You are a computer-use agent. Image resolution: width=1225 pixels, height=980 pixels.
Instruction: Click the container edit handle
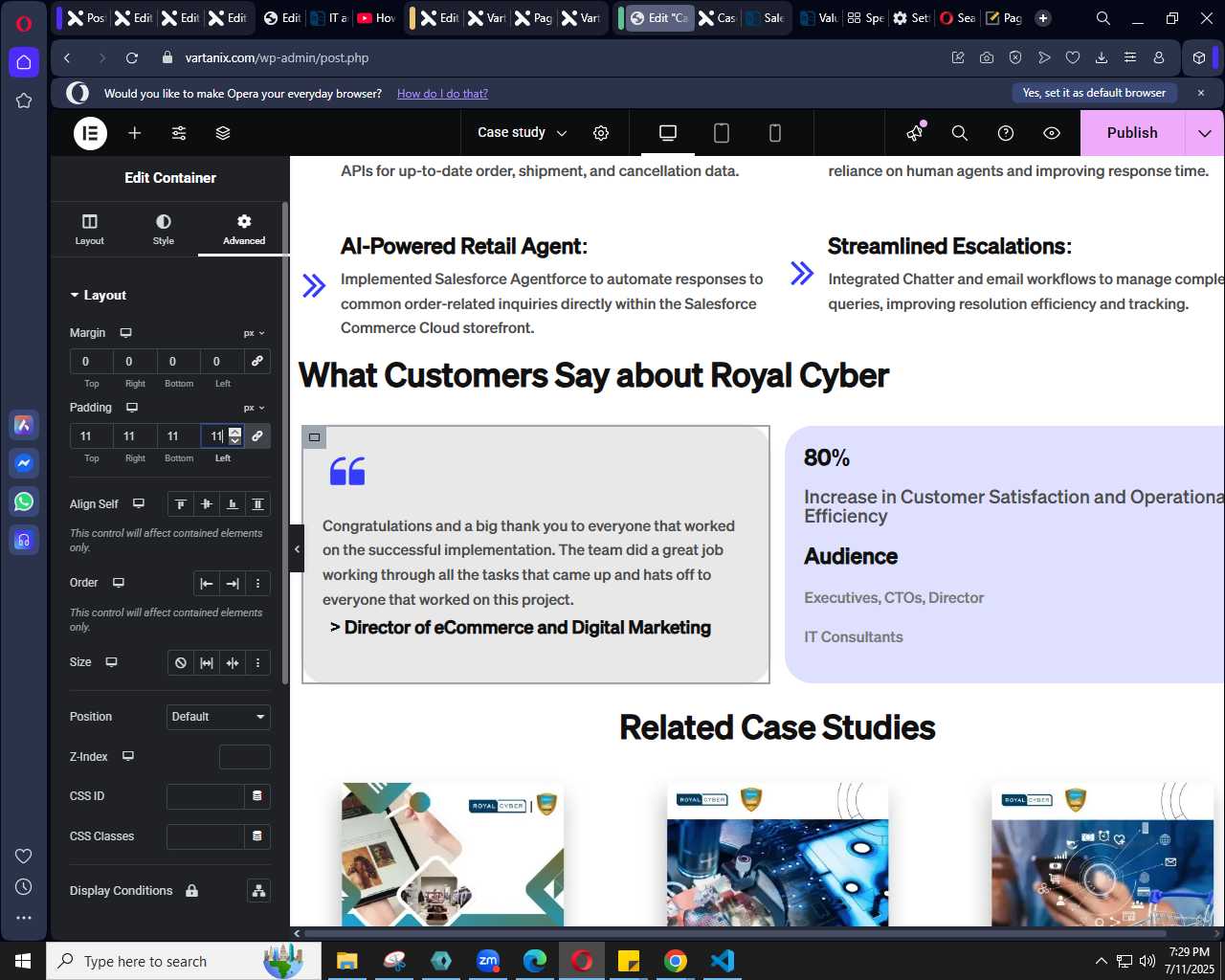(x=314, y=437)
